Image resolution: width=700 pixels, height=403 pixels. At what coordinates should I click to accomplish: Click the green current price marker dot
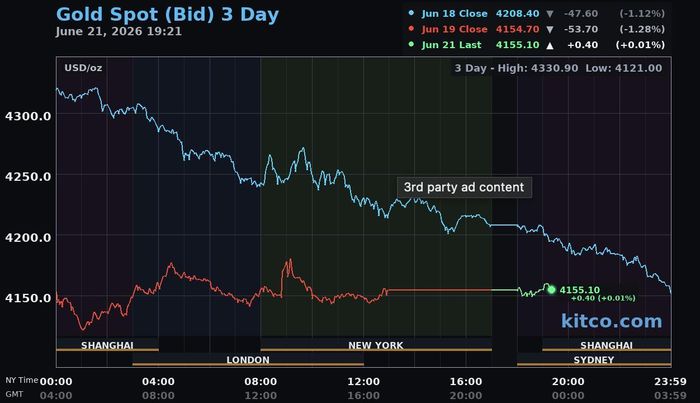pos(551,290)
